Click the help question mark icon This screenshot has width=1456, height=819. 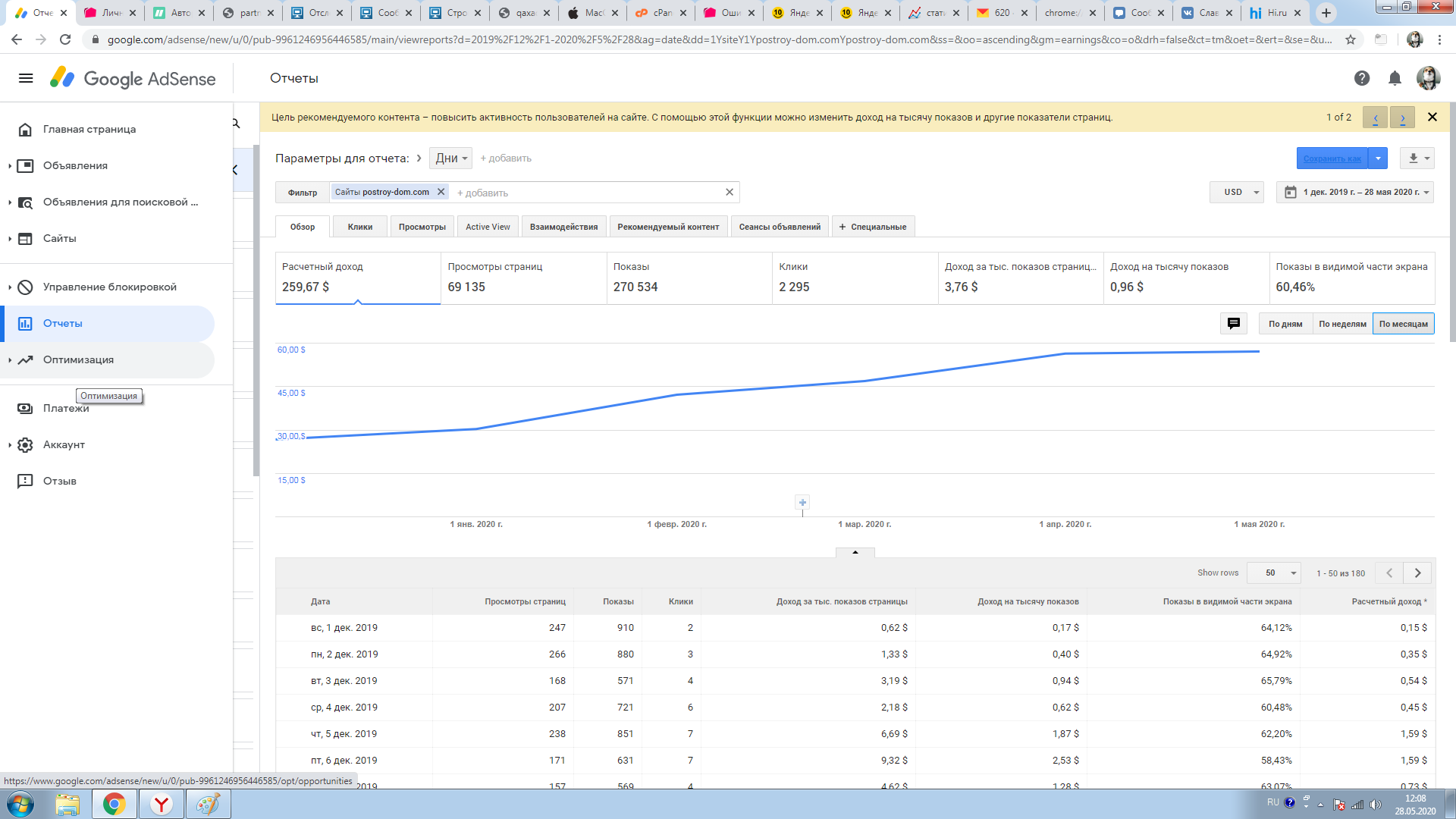(x=1362, y=78)
